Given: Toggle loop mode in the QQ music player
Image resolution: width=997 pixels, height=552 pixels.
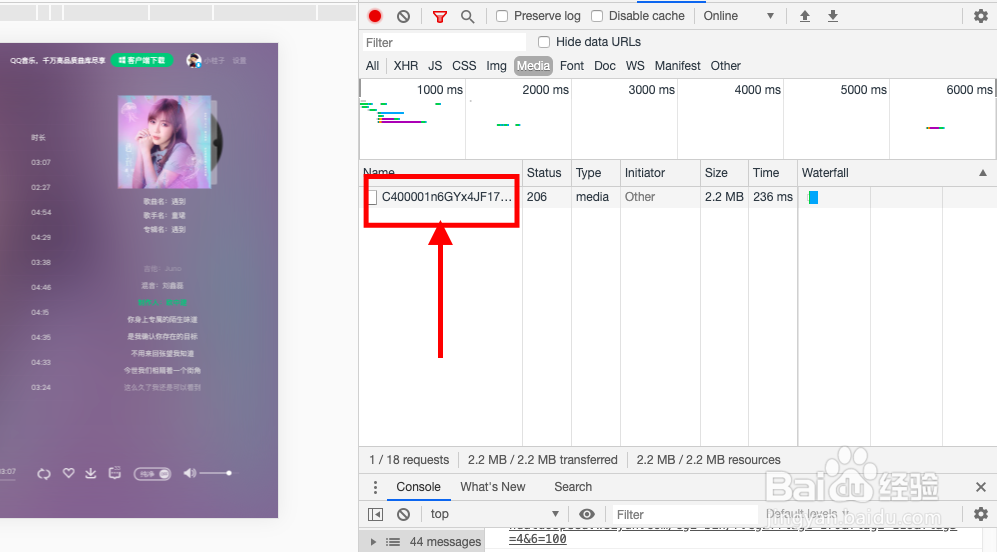Looking at the screenshot, I should point(44,473).
